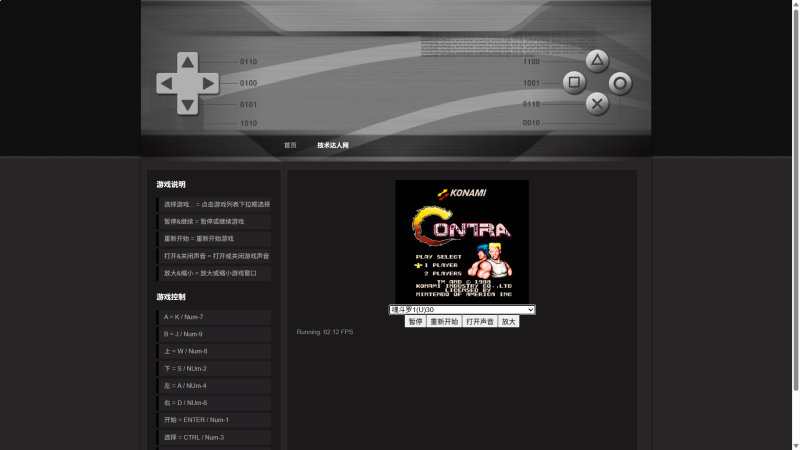The width and height of the screenshot is (800, 450).
Task: Click the 打开声音 sound button
Action: (480, 321)
